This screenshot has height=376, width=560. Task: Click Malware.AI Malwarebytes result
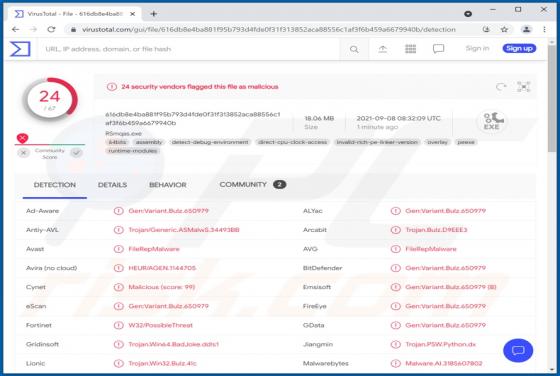[x=444, y=364]
